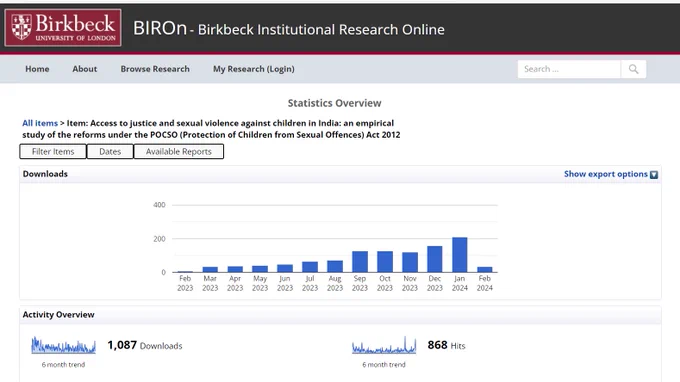Viewport: 680px width, 382px height.
Task: Click into the Search input field
Action: pos(569,69)
